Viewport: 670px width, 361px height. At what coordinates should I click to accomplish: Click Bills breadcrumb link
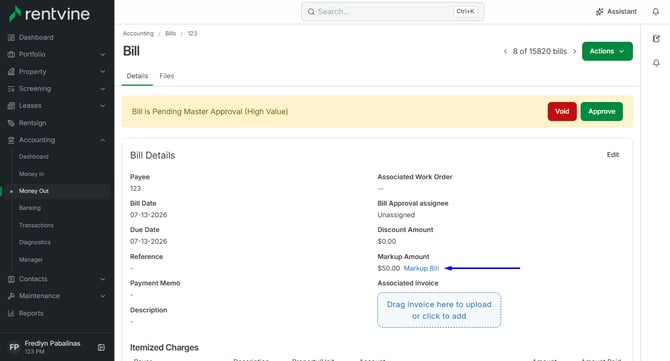click(x=170, y=33)
